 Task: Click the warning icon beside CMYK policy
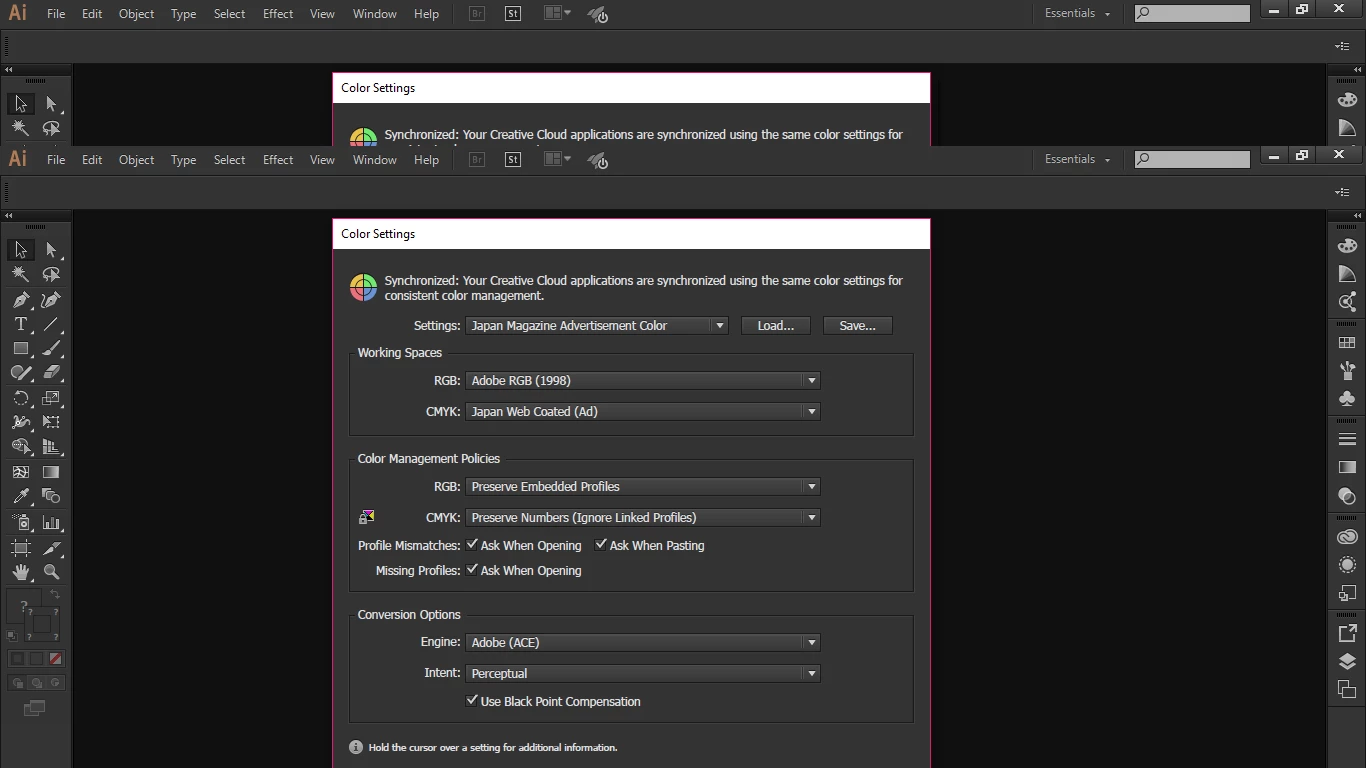pyautogui.click(x=366, y=517)
